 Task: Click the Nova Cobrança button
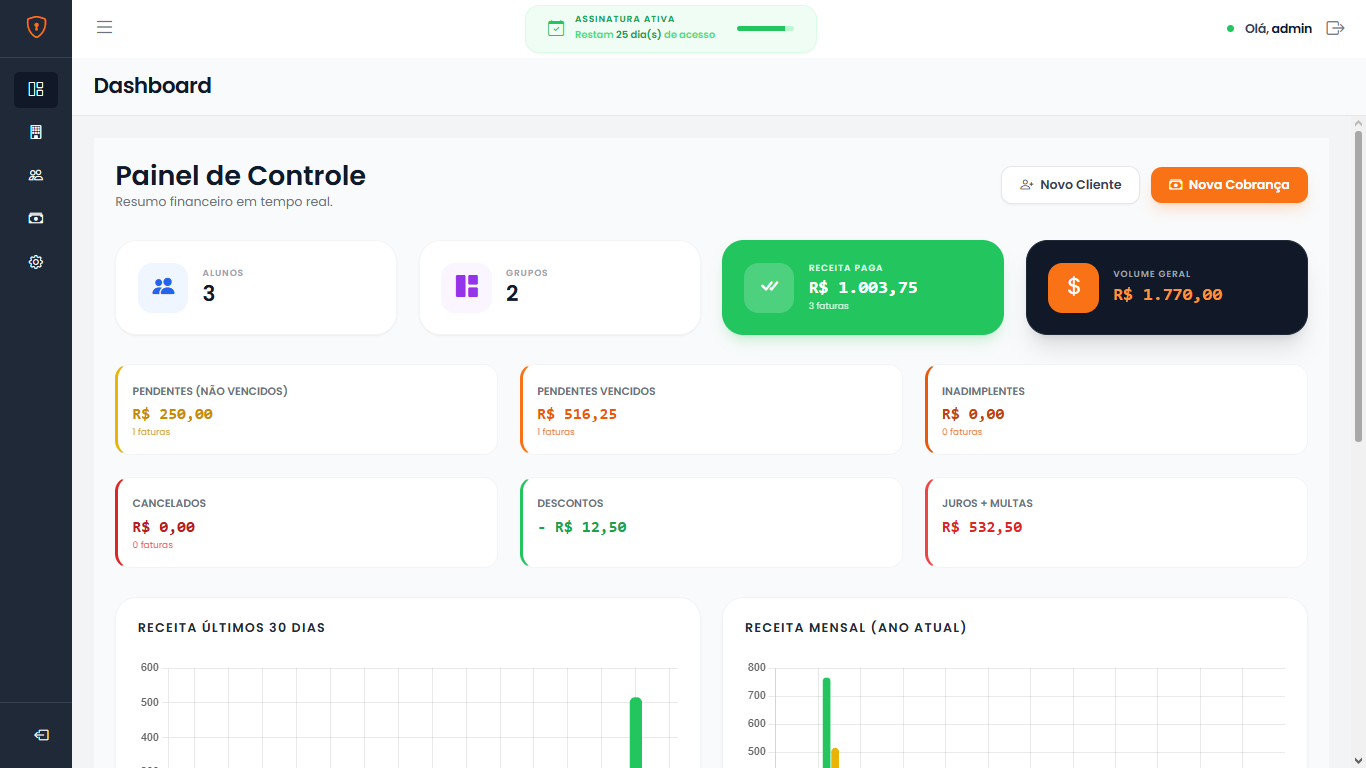pyautogui.click(x=1229, y=185)
